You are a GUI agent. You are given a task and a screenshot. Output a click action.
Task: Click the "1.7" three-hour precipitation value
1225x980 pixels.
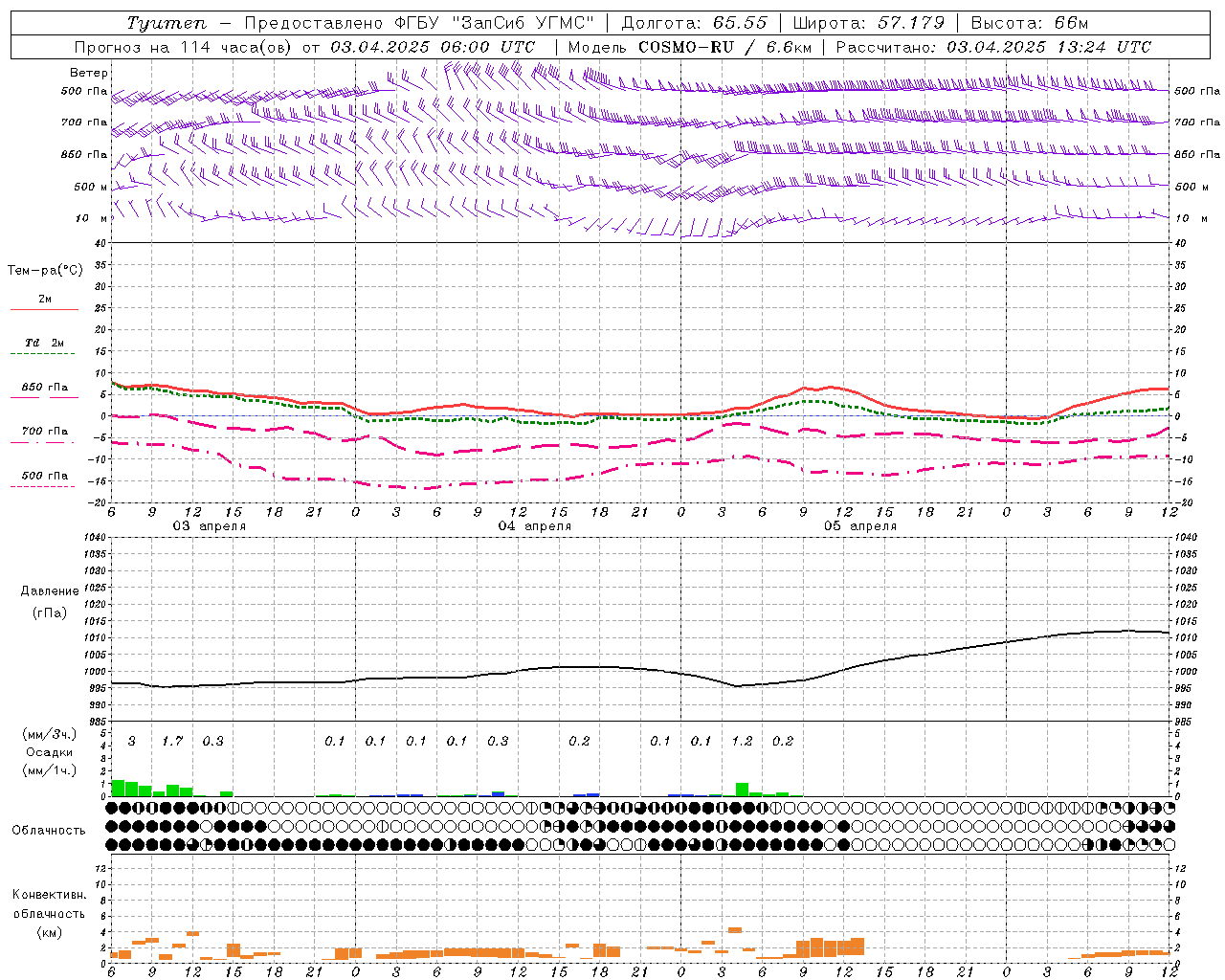pos(171,741)
